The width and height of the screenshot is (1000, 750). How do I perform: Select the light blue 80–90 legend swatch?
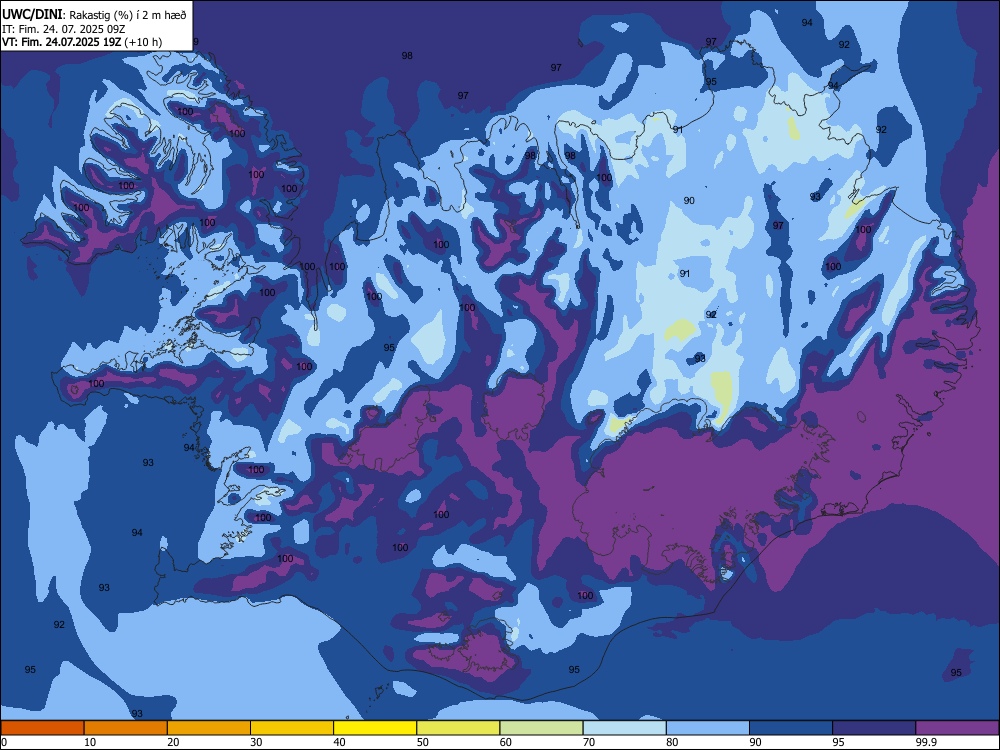708,728
